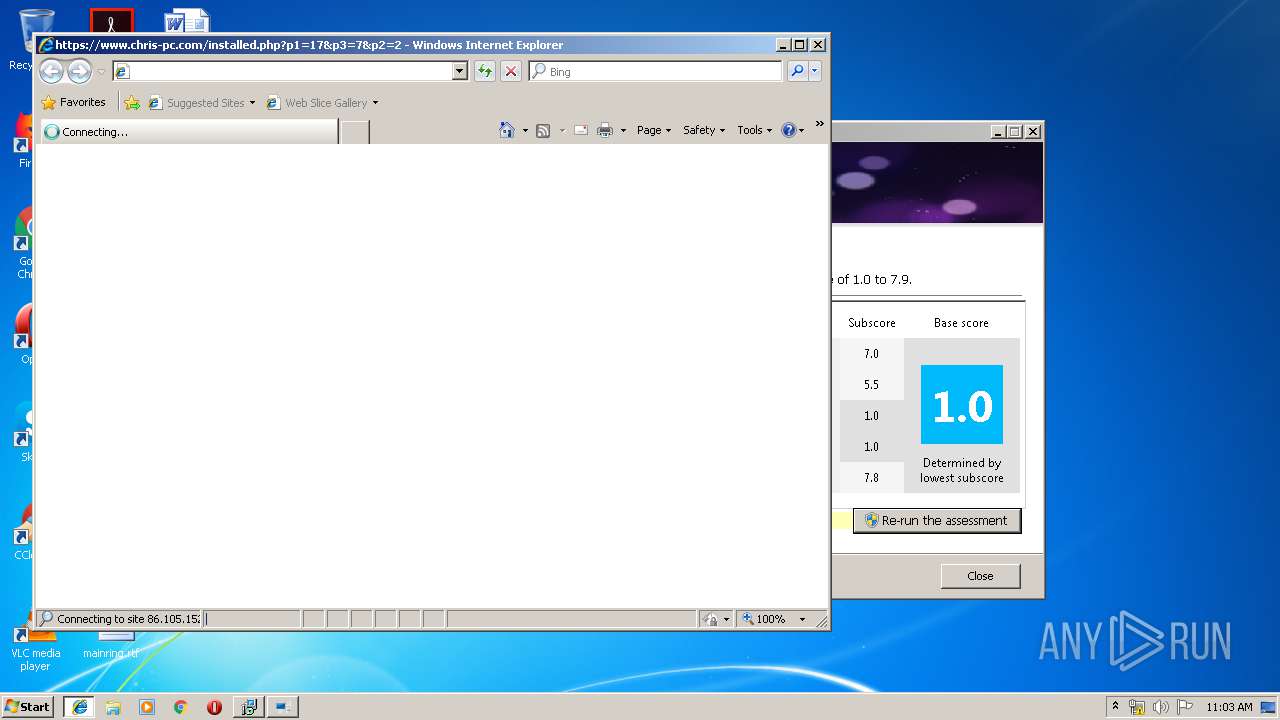Click the RSS feeds icon
This screenshot has width=1280, height=720.
[543, 130]
